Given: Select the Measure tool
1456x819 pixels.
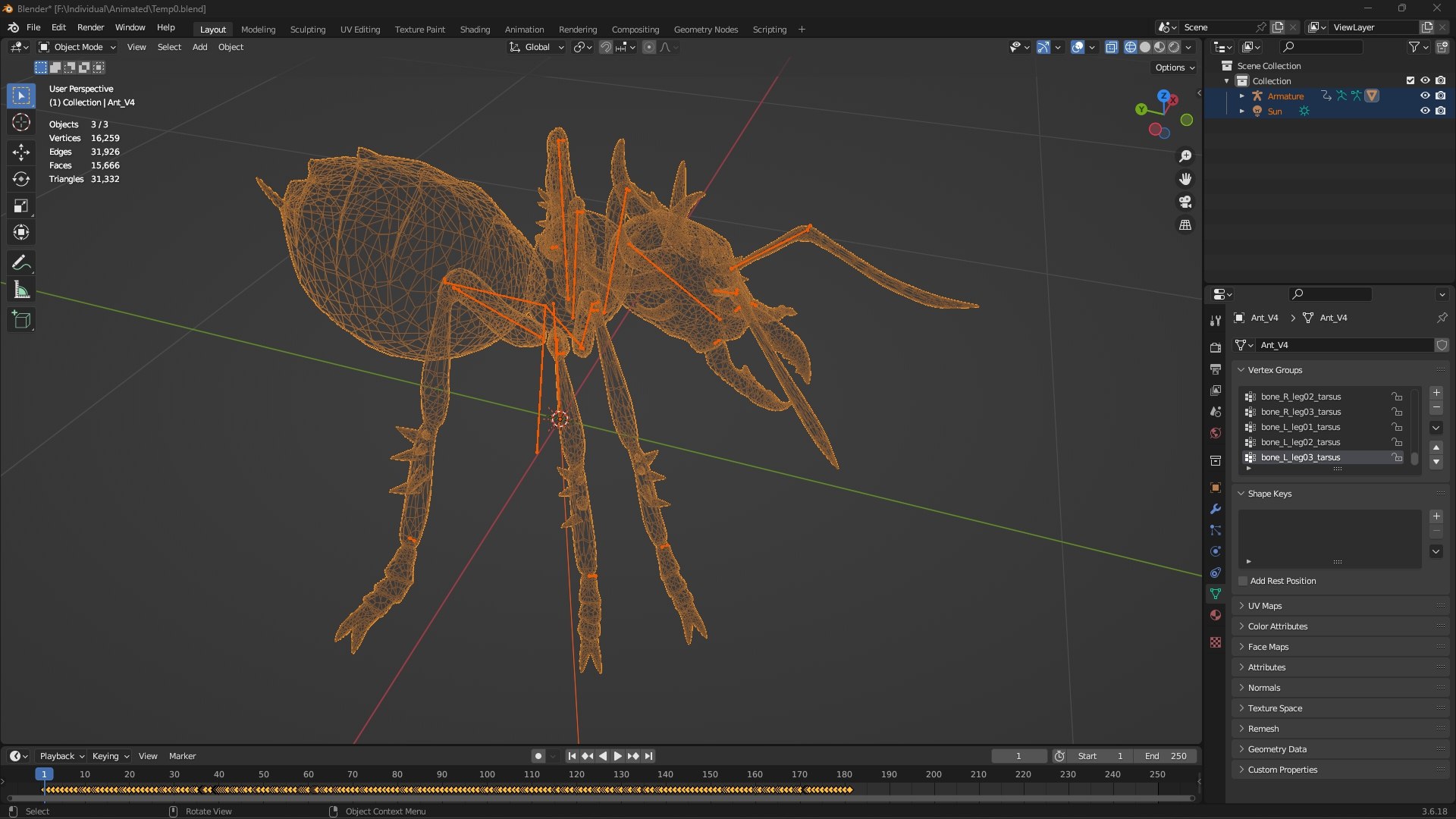Looking at the screenshot, I should click(21, 290).
